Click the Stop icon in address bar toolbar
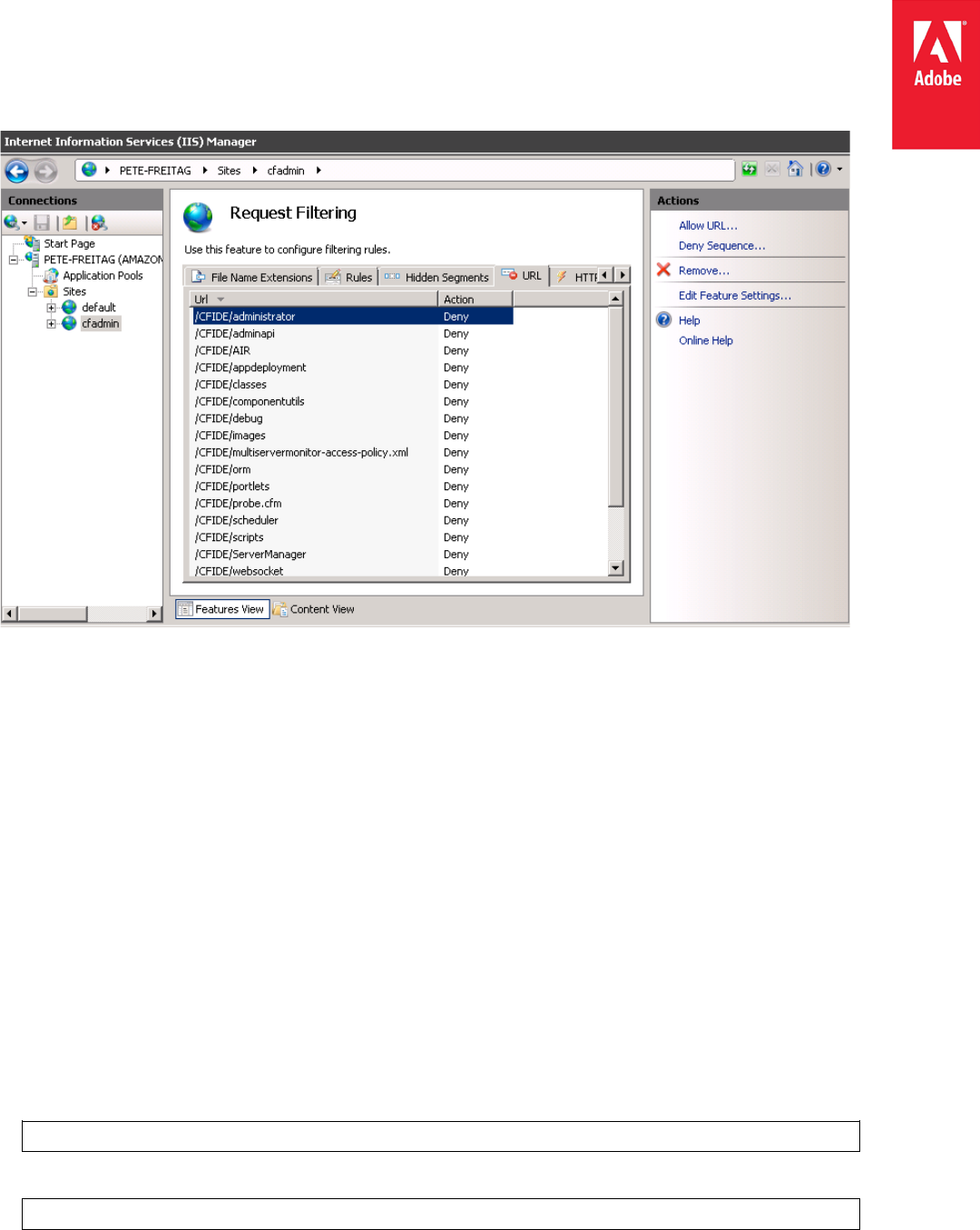This screenshot has width=980, height=1230. 772,169
